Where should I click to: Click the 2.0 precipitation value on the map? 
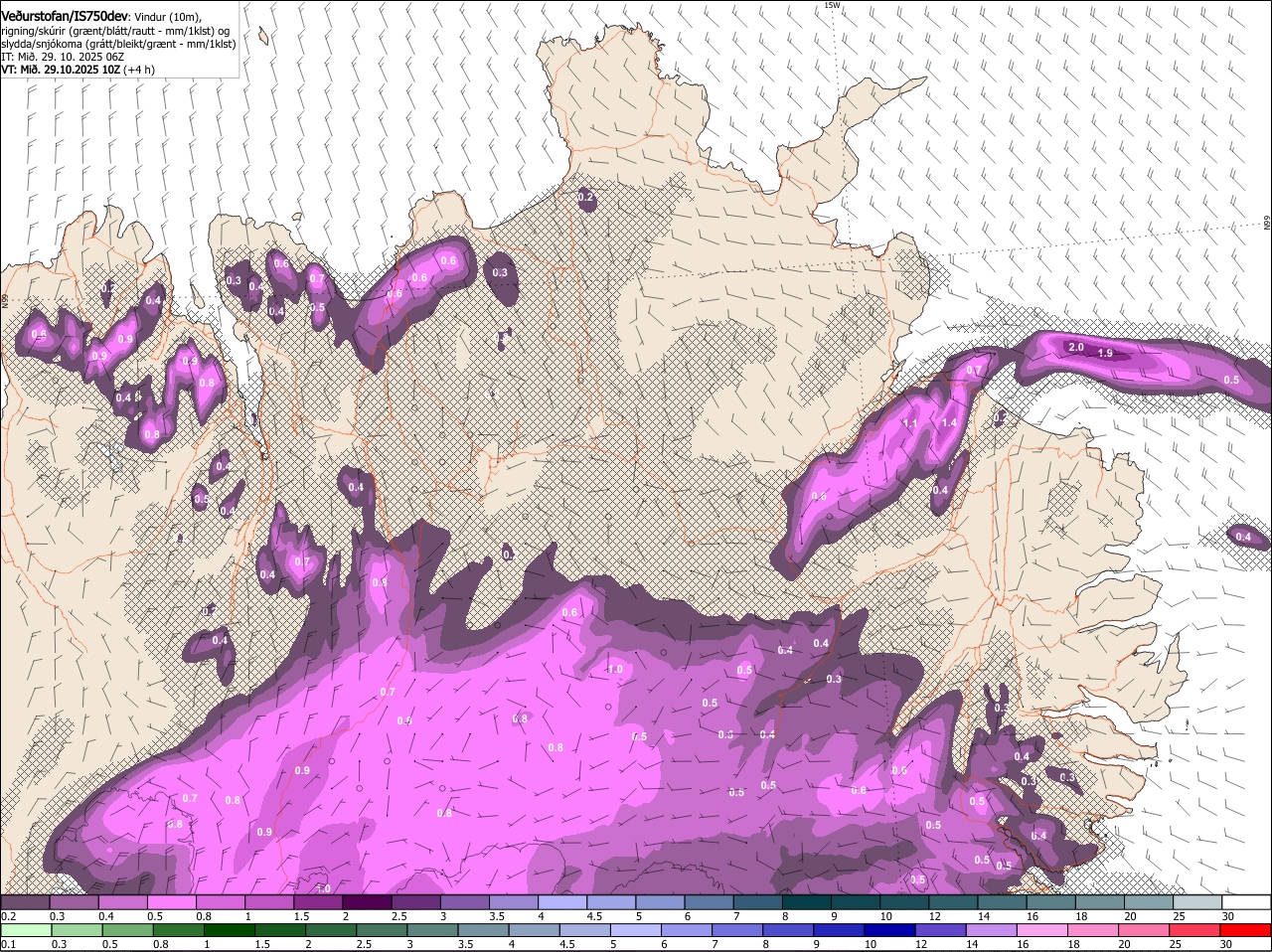point(1075,347)
